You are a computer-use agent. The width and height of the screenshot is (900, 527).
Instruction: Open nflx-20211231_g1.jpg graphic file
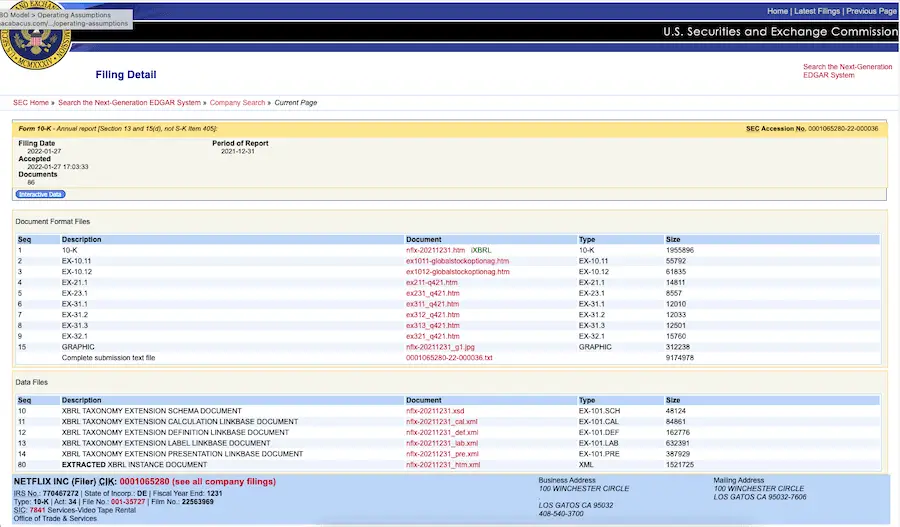(x=440, y=347)
